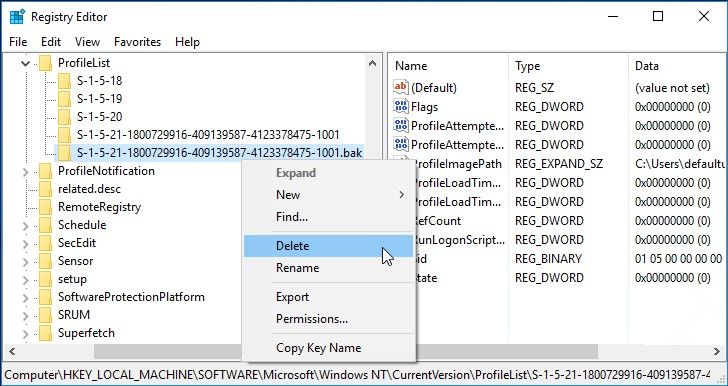Open the Favorites menu

tap(137, 42)
